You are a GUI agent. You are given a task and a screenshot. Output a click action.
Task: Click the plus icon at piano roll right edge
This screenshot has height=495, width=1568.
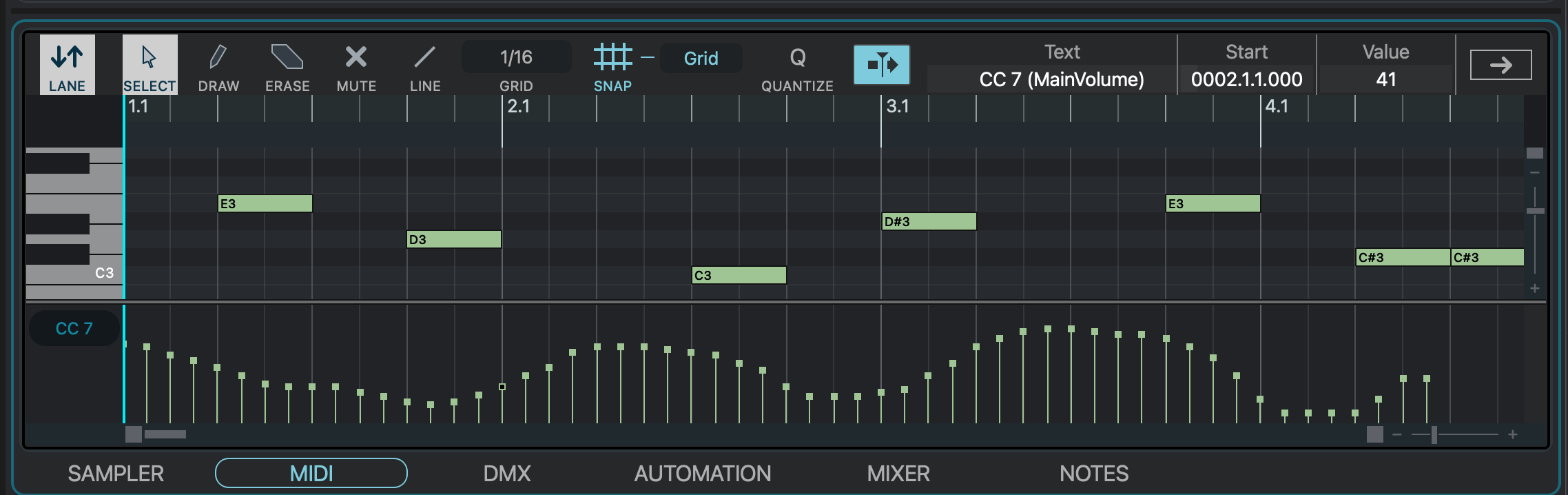click(1535, 288)
